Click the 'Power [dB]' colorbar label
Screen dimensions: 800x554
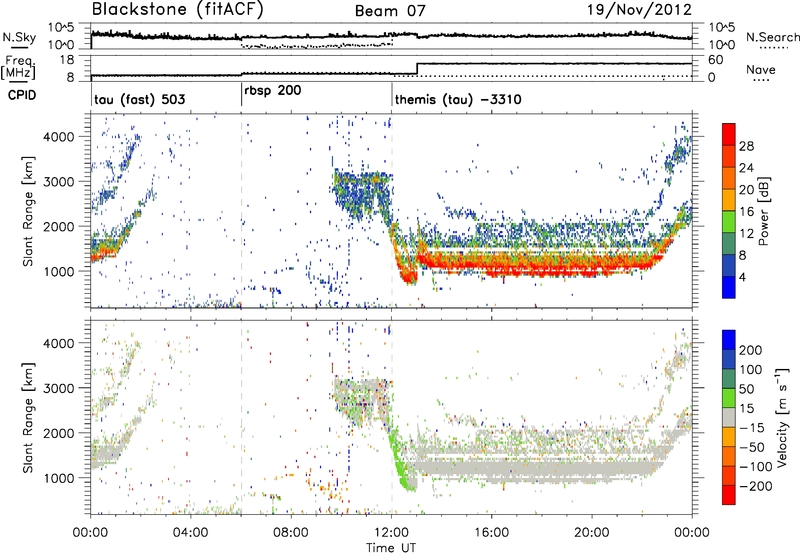763,211
